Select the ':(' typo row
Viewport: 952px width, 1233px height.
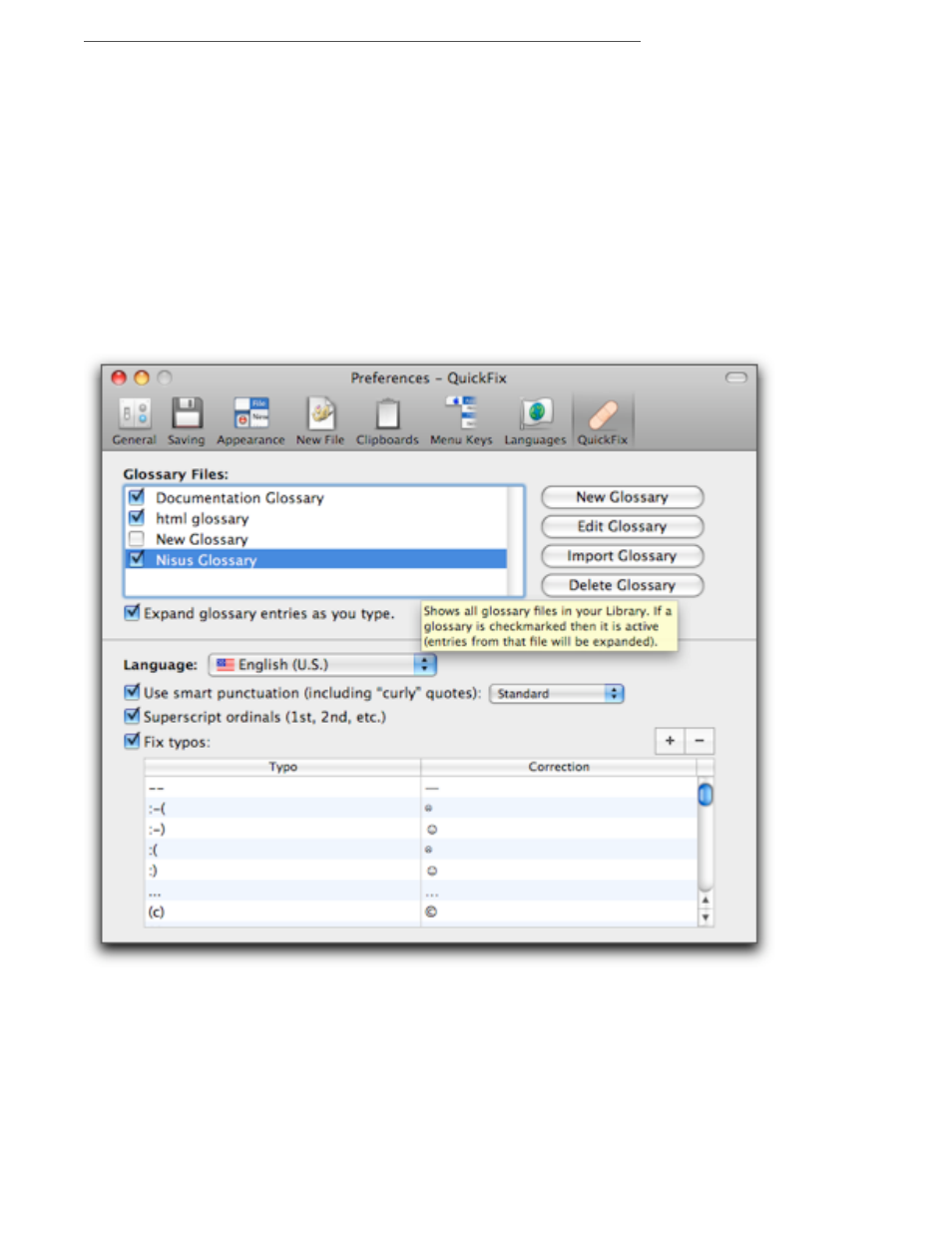[x=421, y=850]
